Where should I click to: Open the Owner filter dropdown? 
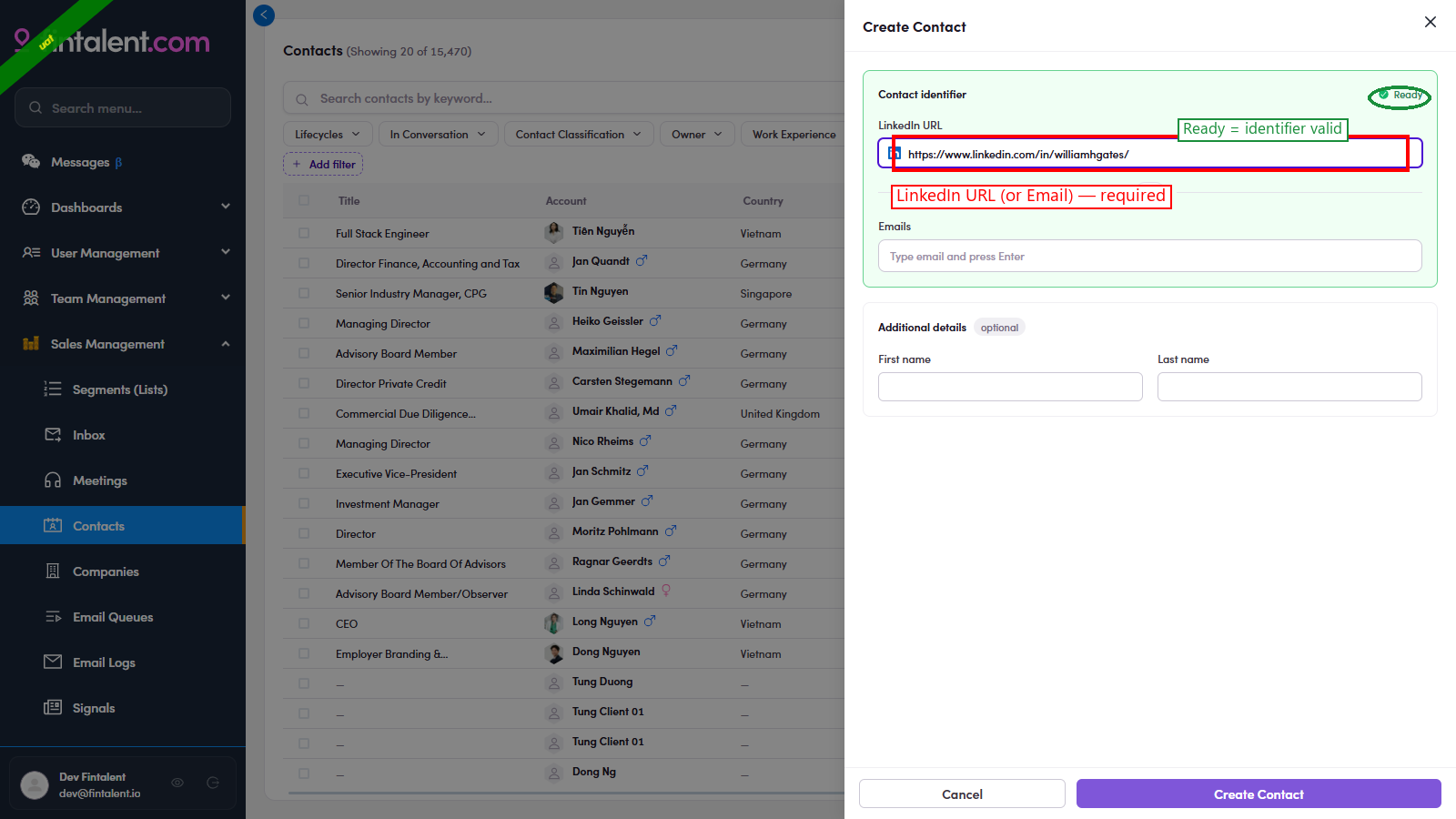[697, 134]
